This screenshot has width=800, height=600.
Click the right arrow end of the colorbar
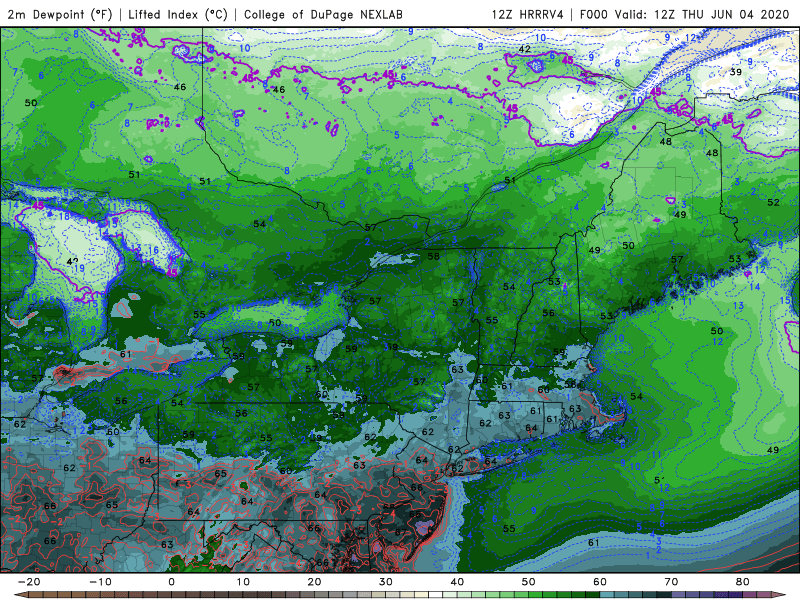tap(779, 595)
